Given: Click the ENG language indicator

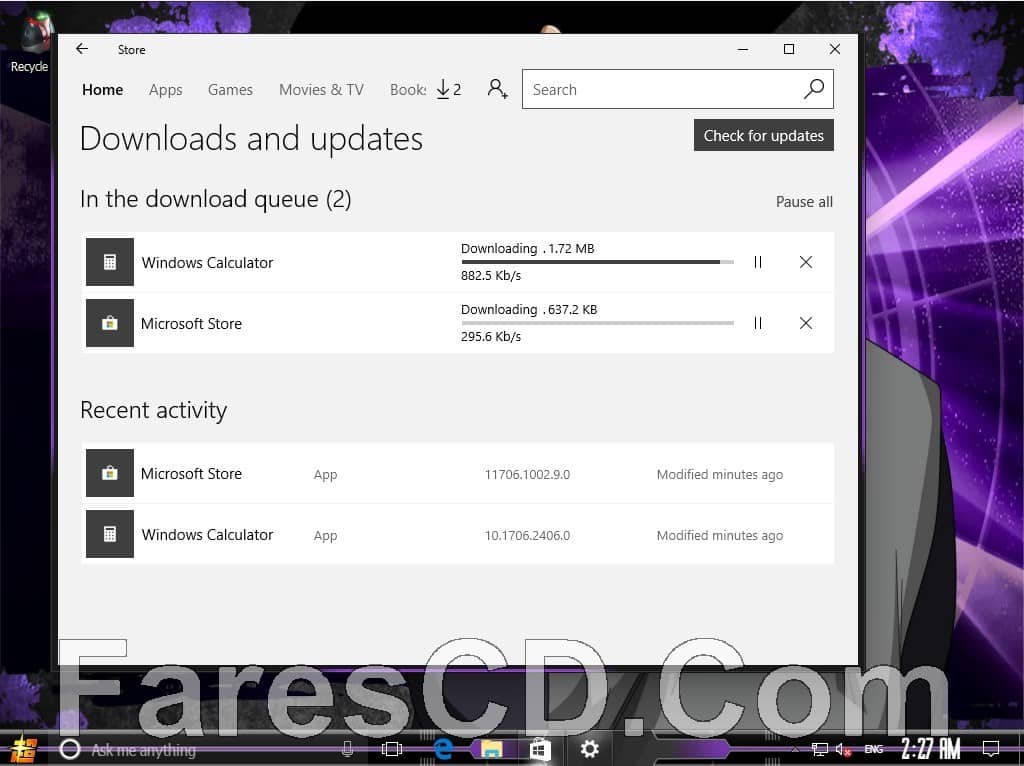Looking at the screenshot, I should (874, 749).
